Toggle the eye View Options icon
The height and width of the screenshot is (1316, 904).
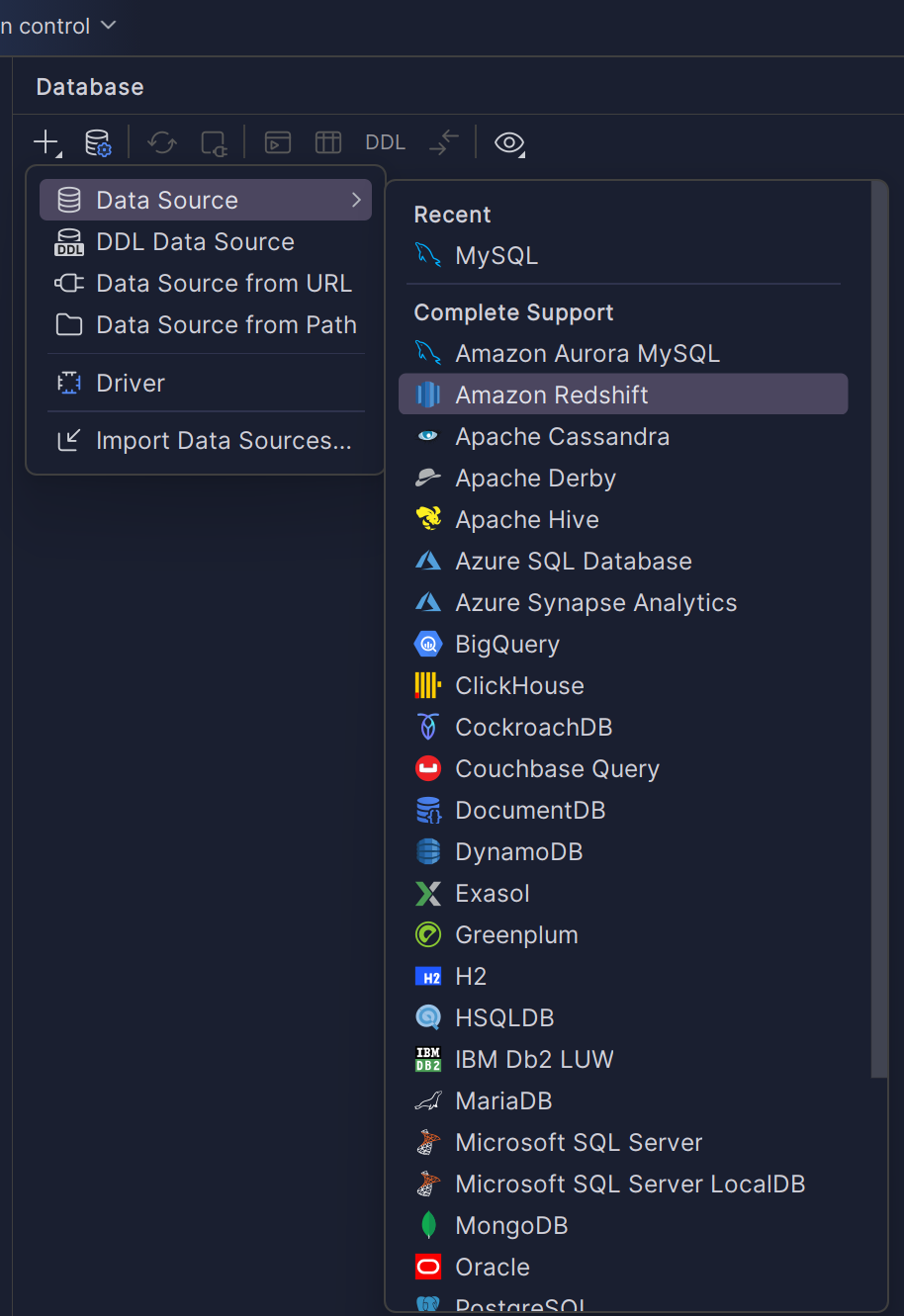tap(509, 142)
